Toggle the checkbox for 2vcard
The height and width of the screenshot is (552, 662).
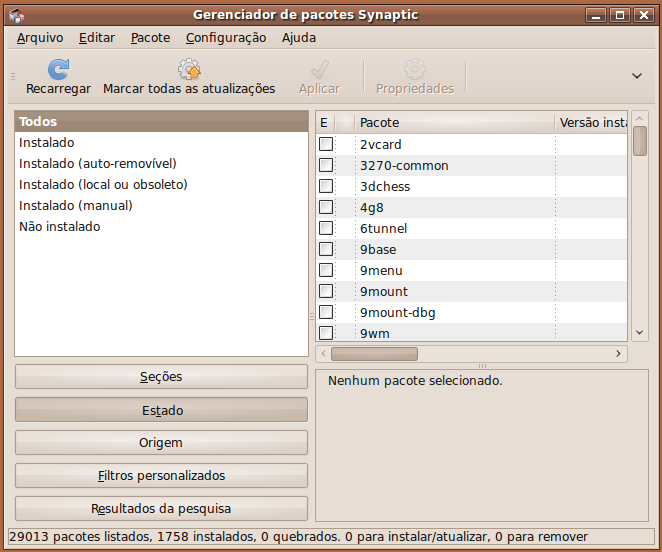click(x=326, y=144)
